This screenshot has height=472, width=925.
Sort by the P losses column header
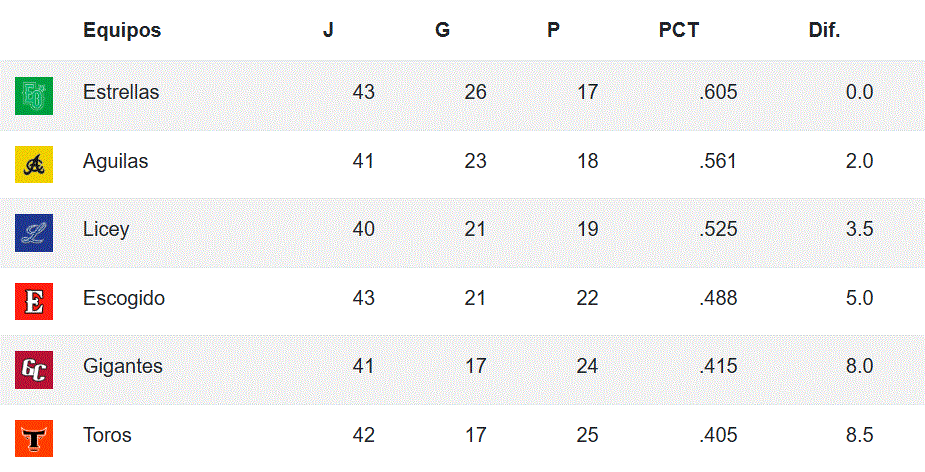[553, 30]
